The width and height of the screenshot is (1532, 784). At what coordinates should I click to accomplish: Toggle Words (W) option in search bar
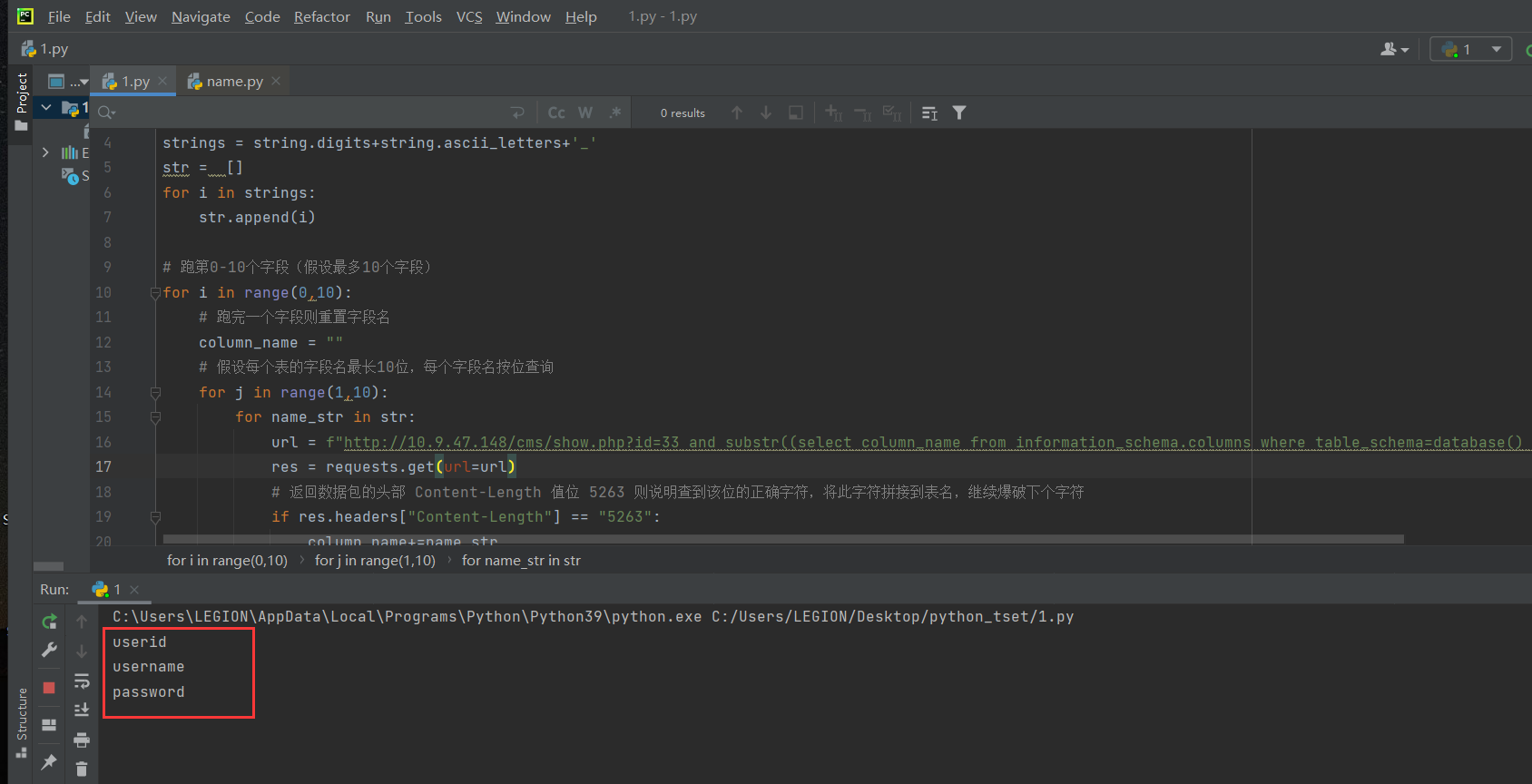(x=585, y=113)
